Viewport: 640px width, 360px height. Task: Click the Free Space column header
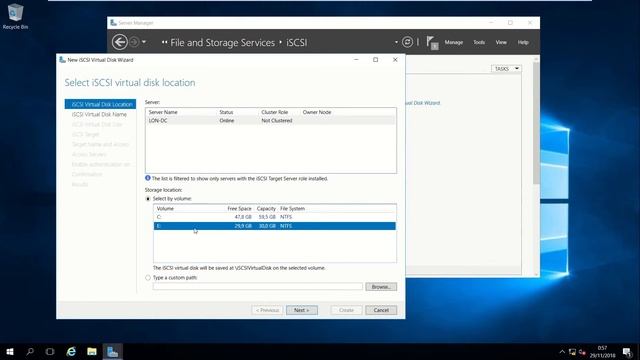tap(239, 208)
